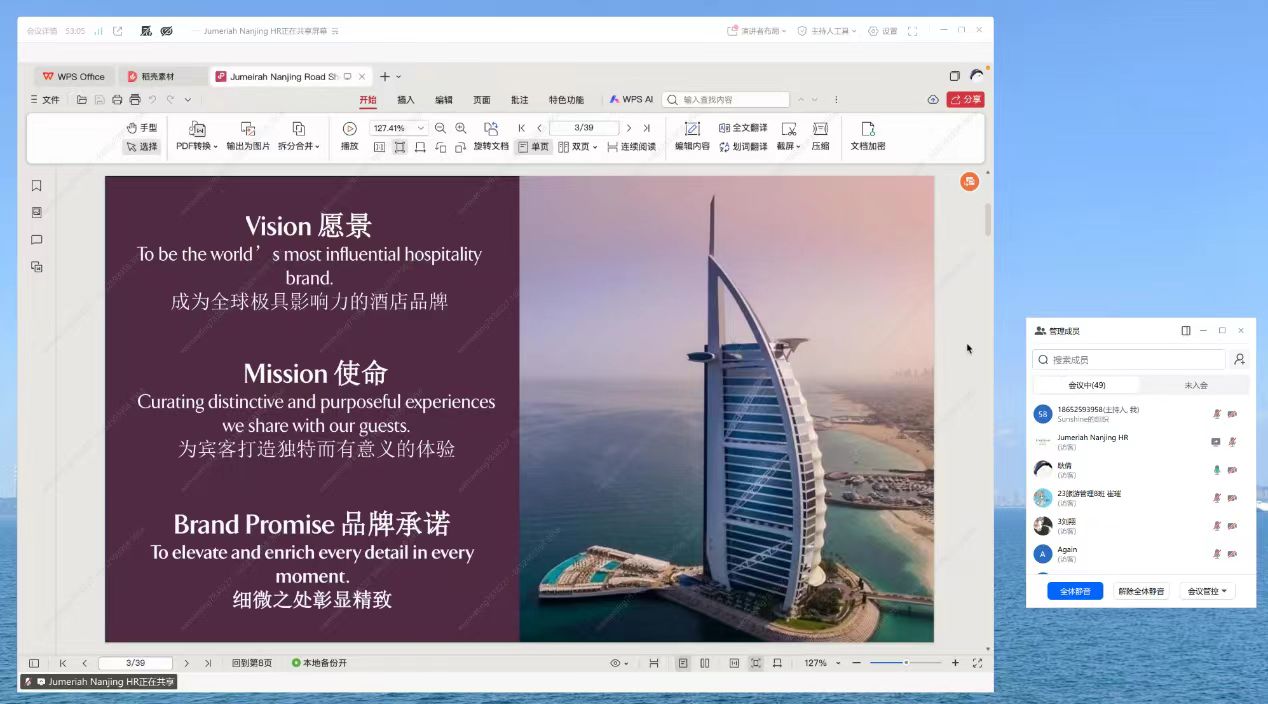This screenshot has width=1268, height=704.
Task: Toggle camera for member Again
Action: [1233, 553]
